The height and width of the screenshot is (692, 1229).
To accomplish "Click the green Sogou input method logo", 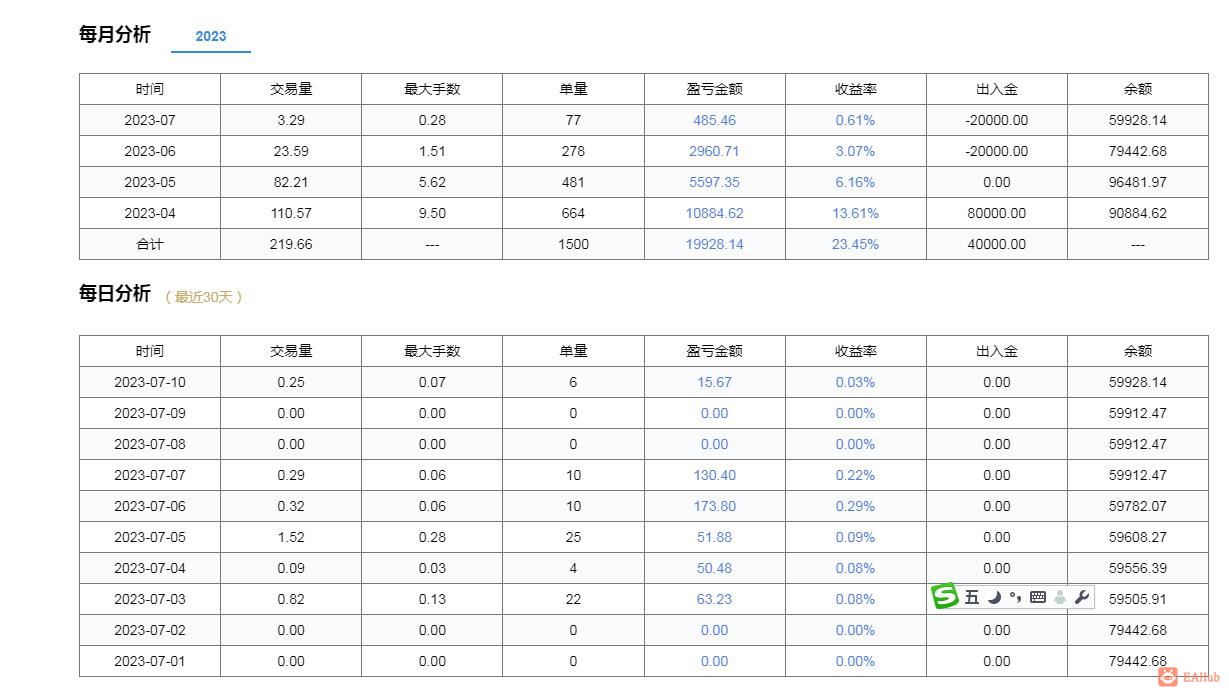I will click(944, 597).
